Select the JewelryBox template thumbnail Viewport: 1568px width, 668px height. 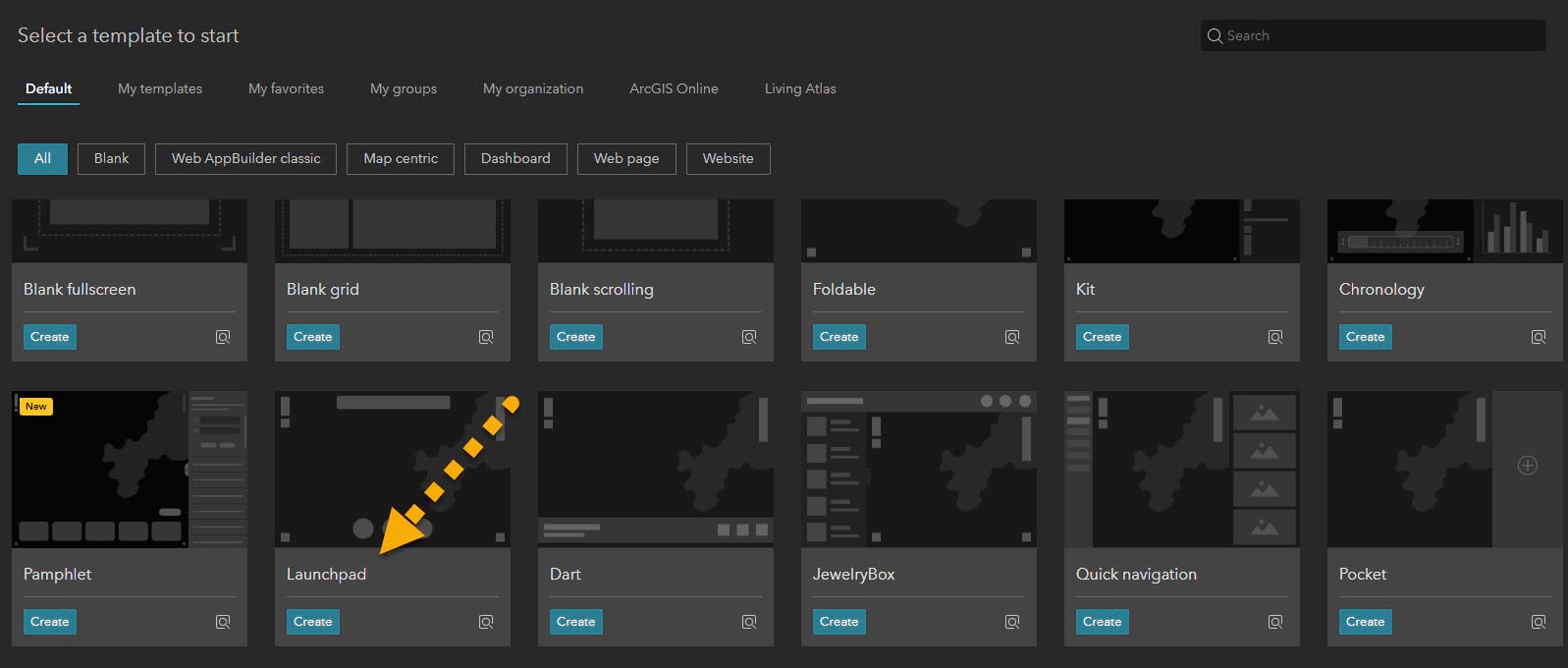(919, 470)
